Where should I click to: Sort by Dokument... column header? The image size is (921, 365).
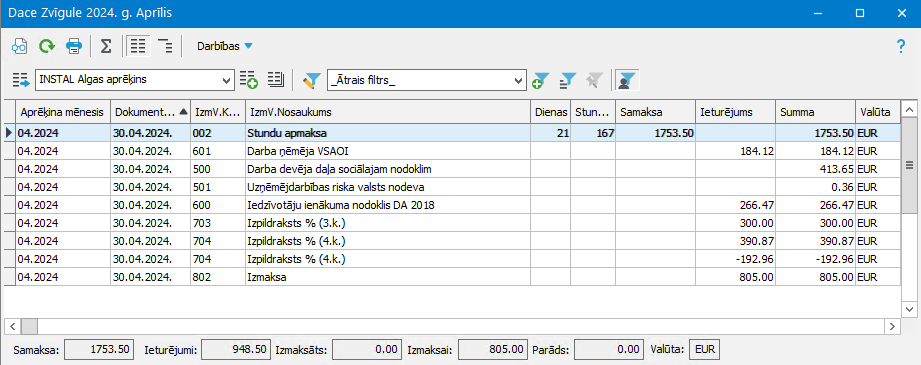(x=150, y=112)
